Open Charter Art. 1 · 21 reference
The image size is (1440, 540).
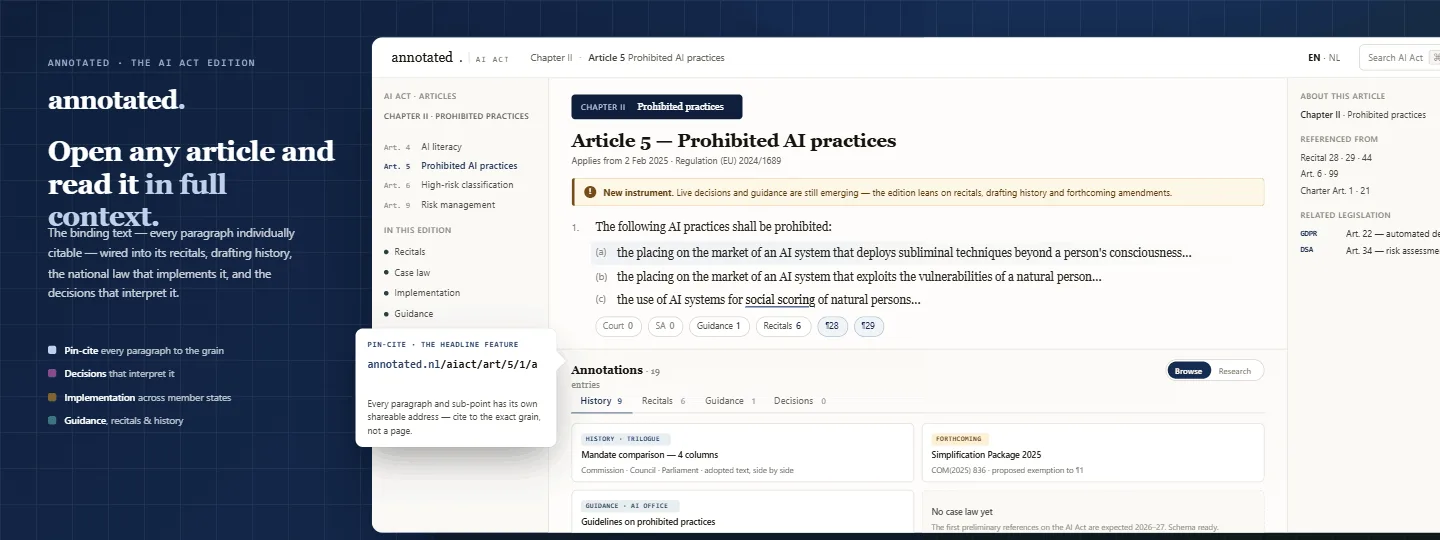[x=1335, y=191]
